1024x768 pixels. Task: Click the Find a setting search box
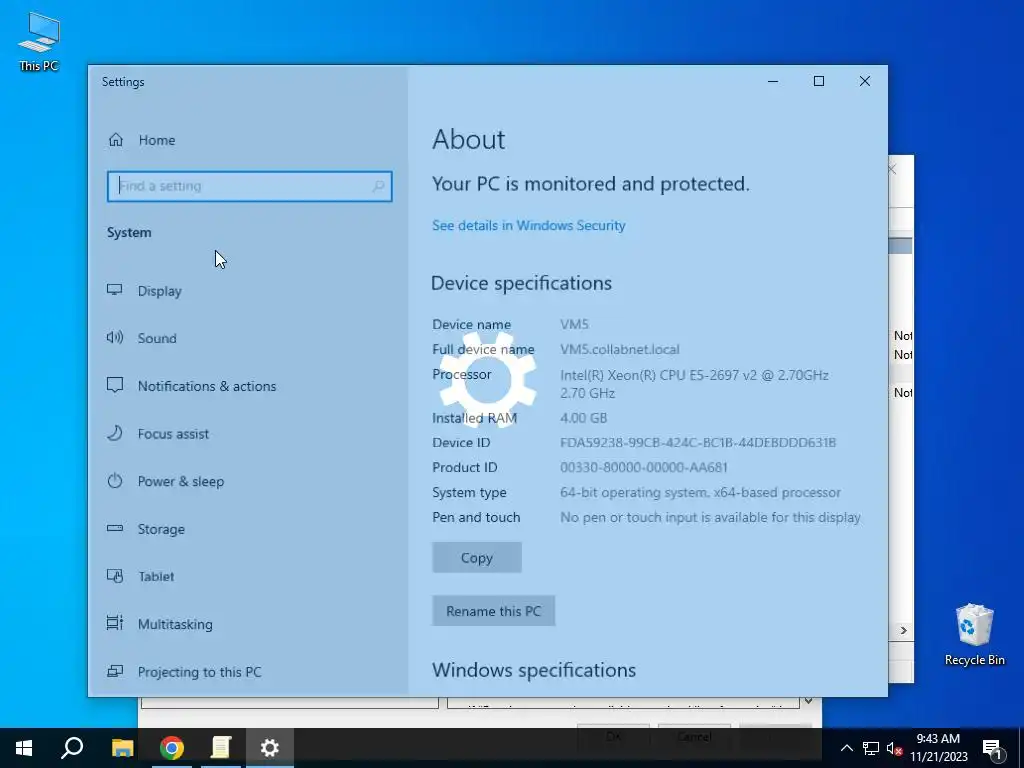point(249,186)
